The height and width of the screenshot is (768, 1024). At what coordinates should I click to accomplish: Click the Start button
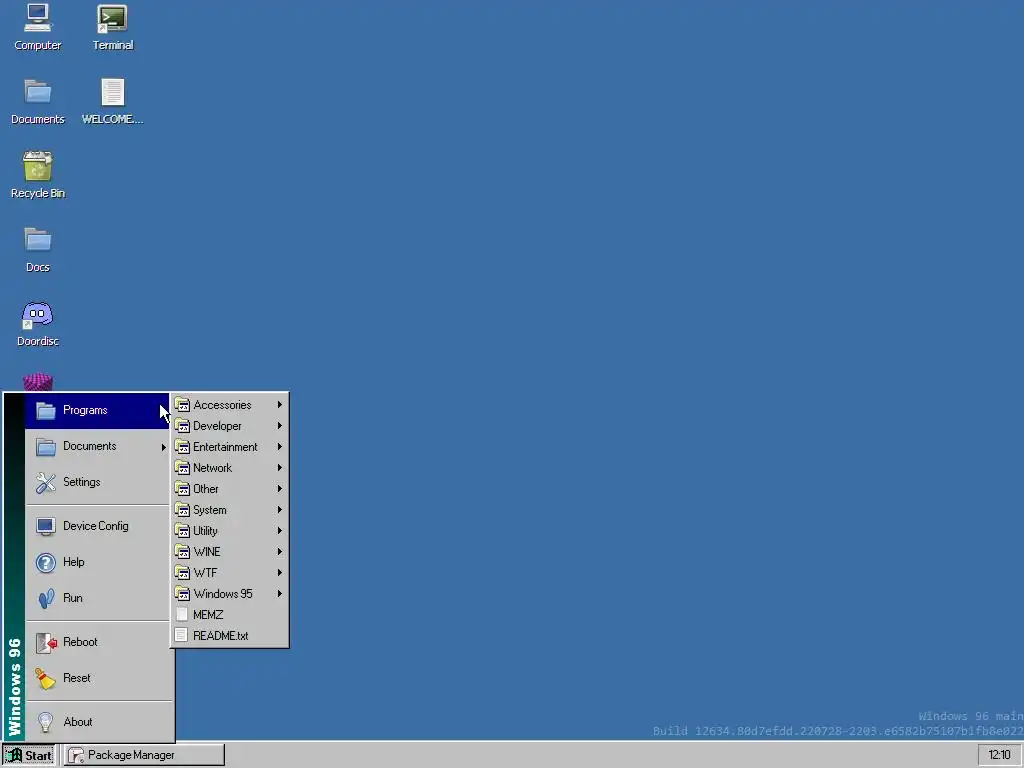[28, 755]
